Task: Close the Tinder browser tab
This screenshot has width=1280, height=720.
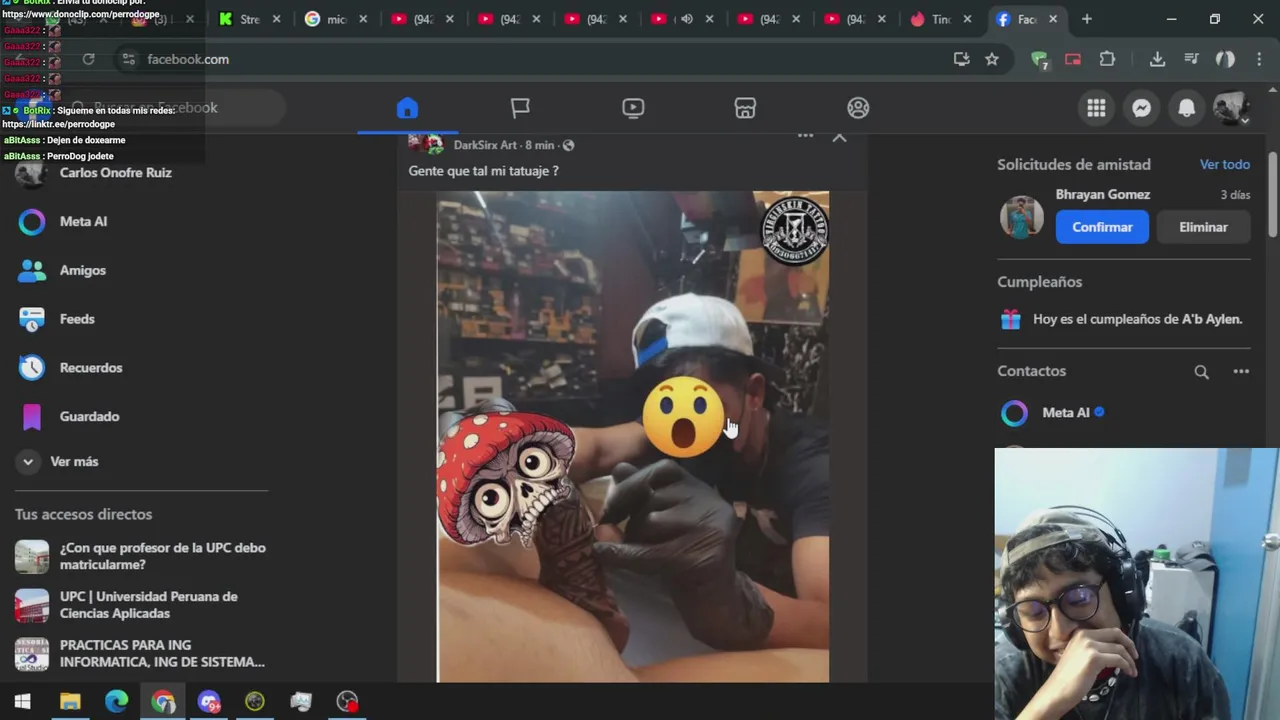Action: click(x=967, y=19)
